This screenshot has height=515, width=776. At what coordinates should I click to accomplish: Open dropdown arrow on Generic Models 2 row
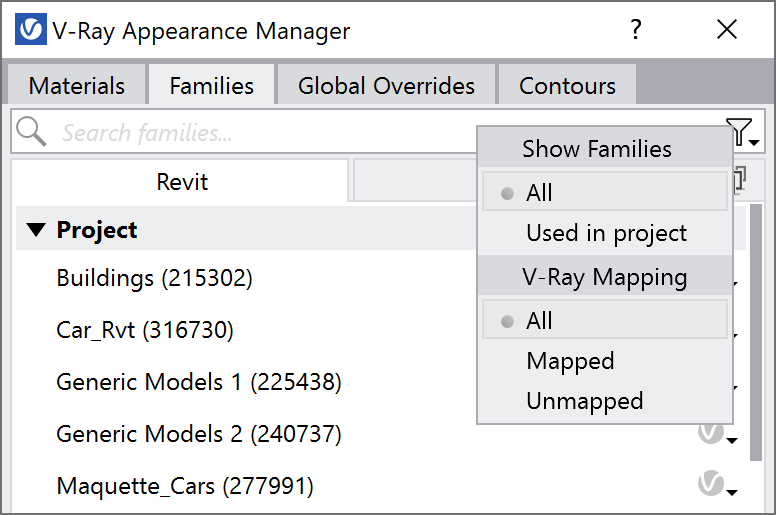click(x=732, y=440)
